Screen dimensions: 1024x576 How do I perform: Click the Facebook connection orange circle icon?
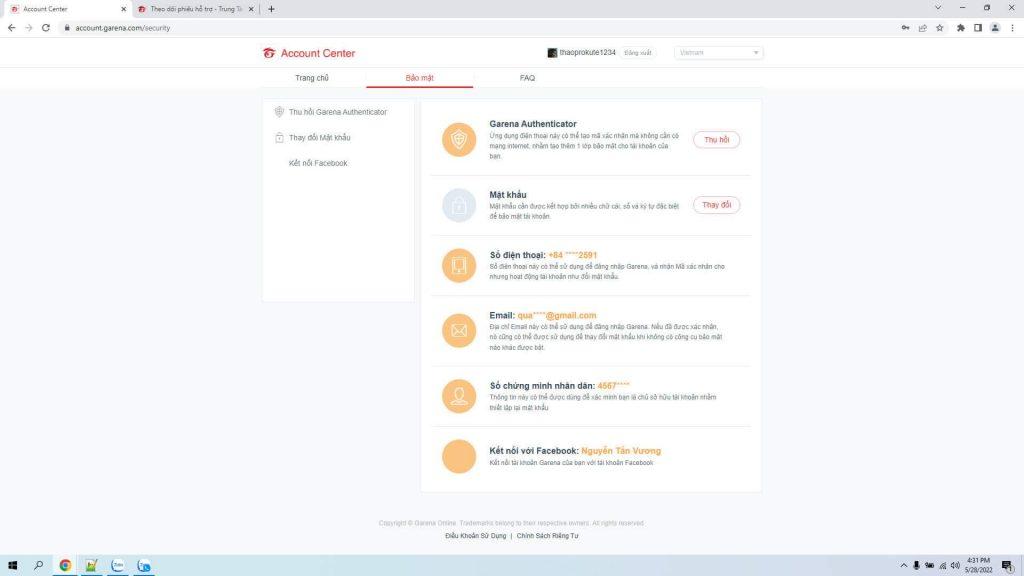pyautogui.click(x=459, y=456)
